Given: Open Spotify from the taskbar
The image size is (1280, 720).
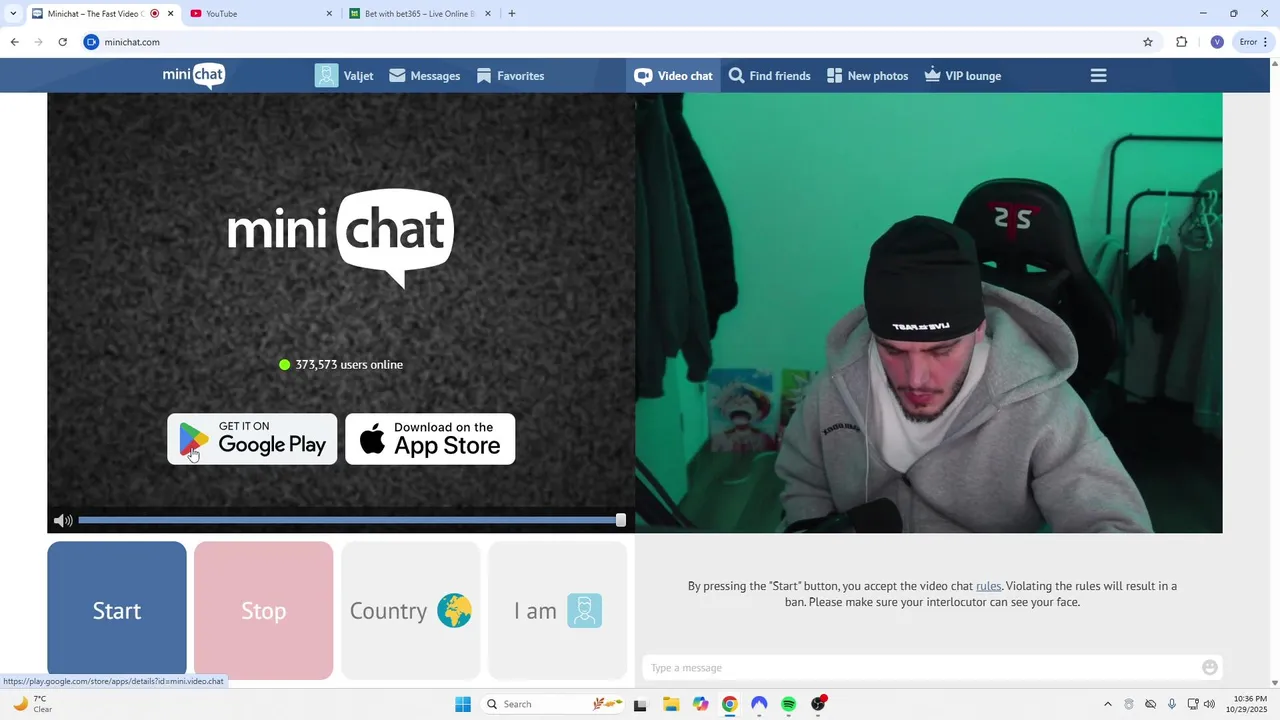Looking at the screenshot, I should coord(788,704).
